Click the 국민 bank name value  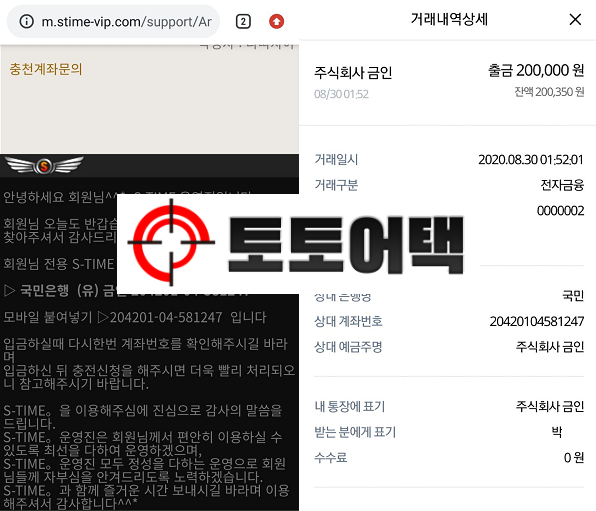[573, 296]
